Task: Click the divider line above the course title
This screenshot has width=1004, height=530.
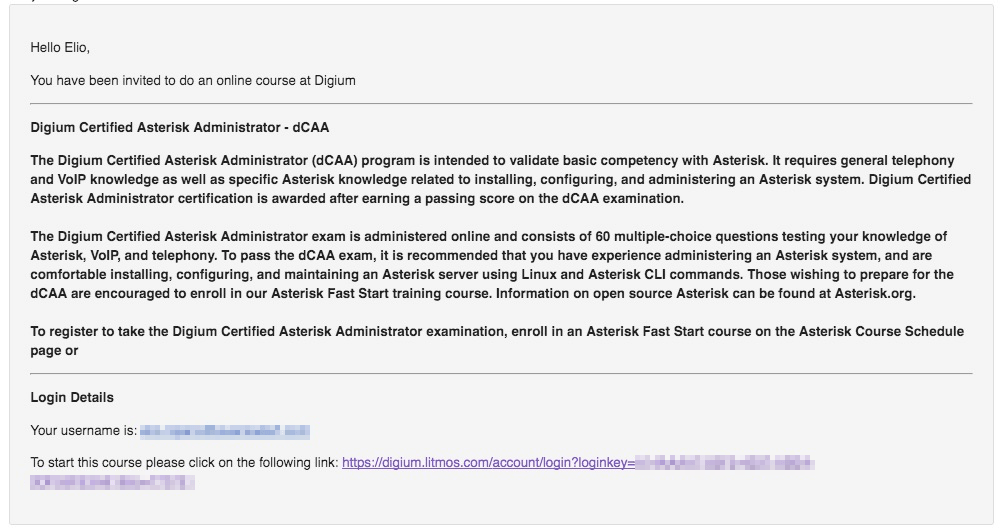Action: [x=501, y=104]
